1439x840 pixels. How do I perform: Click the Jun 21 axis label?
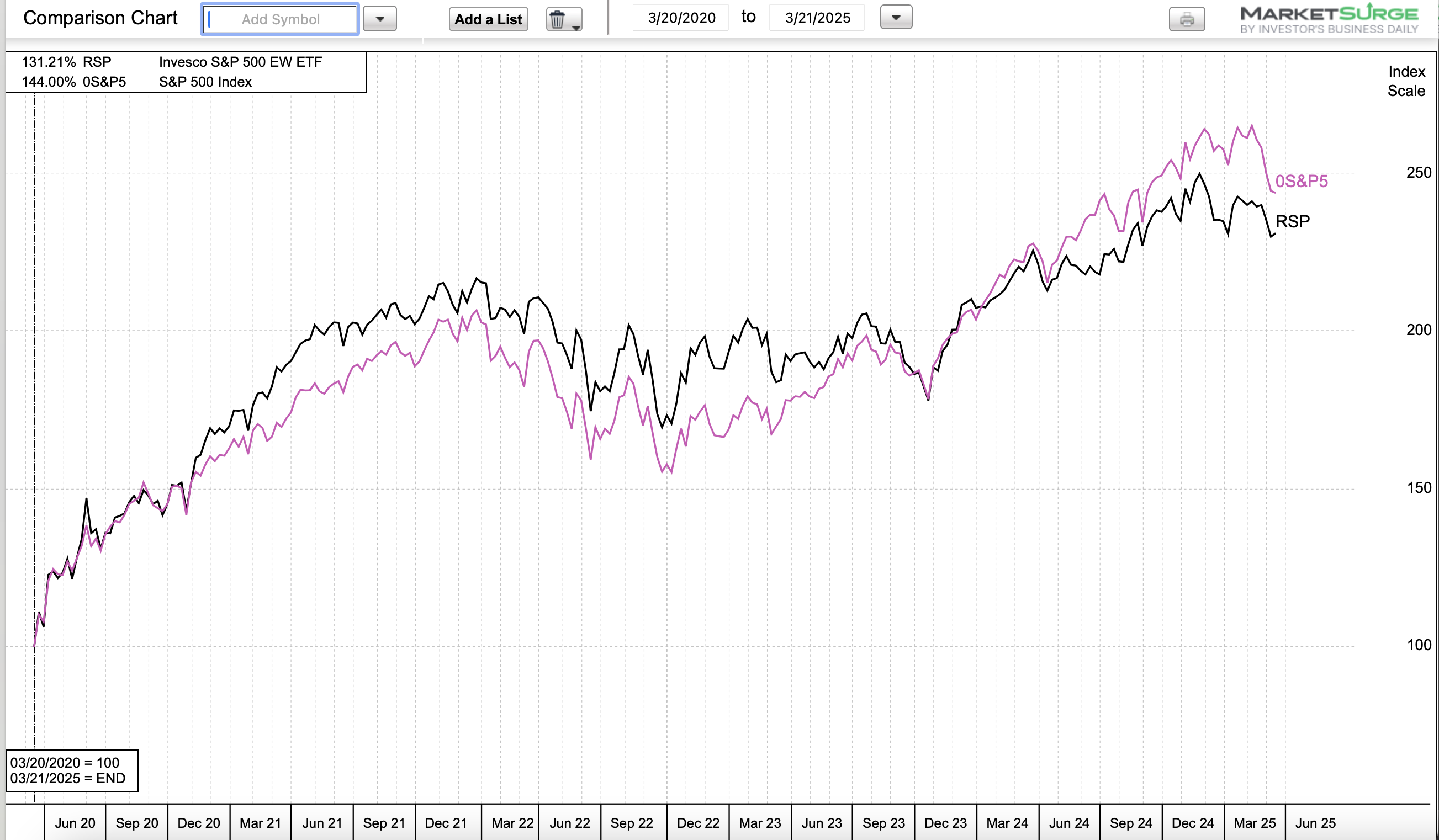click(x=322, y=823)
